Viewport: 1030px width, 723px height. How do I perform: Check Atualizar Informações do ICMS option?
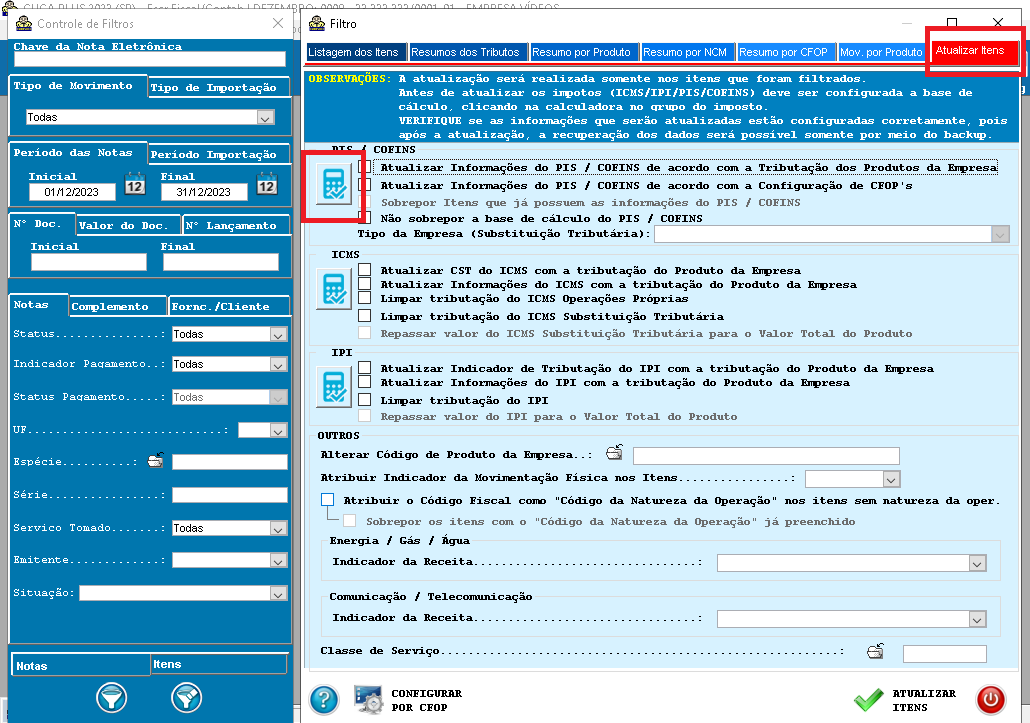pos(365,284)
